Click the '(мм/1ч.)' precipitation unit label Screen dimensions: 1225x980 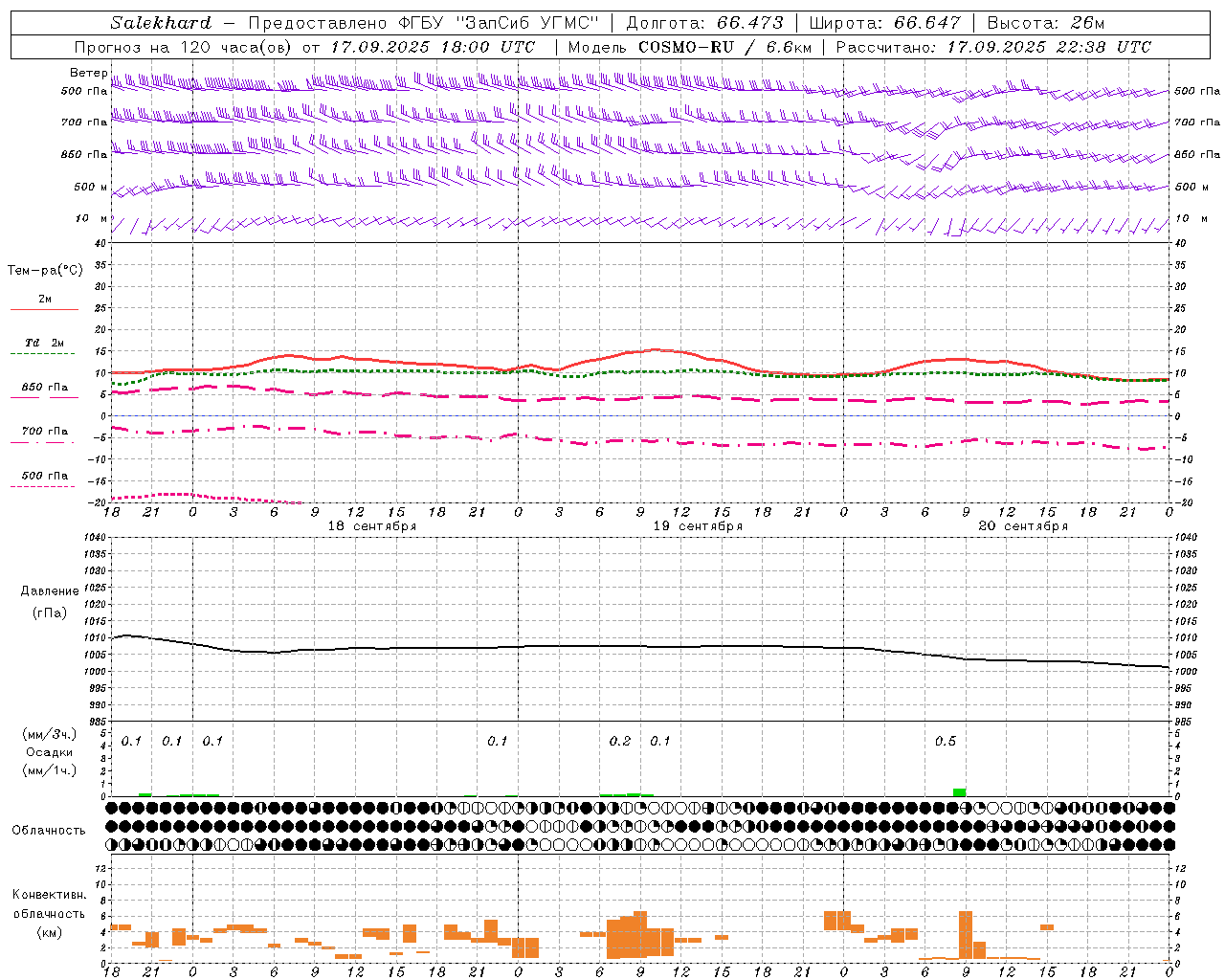[x=49, y=770]
